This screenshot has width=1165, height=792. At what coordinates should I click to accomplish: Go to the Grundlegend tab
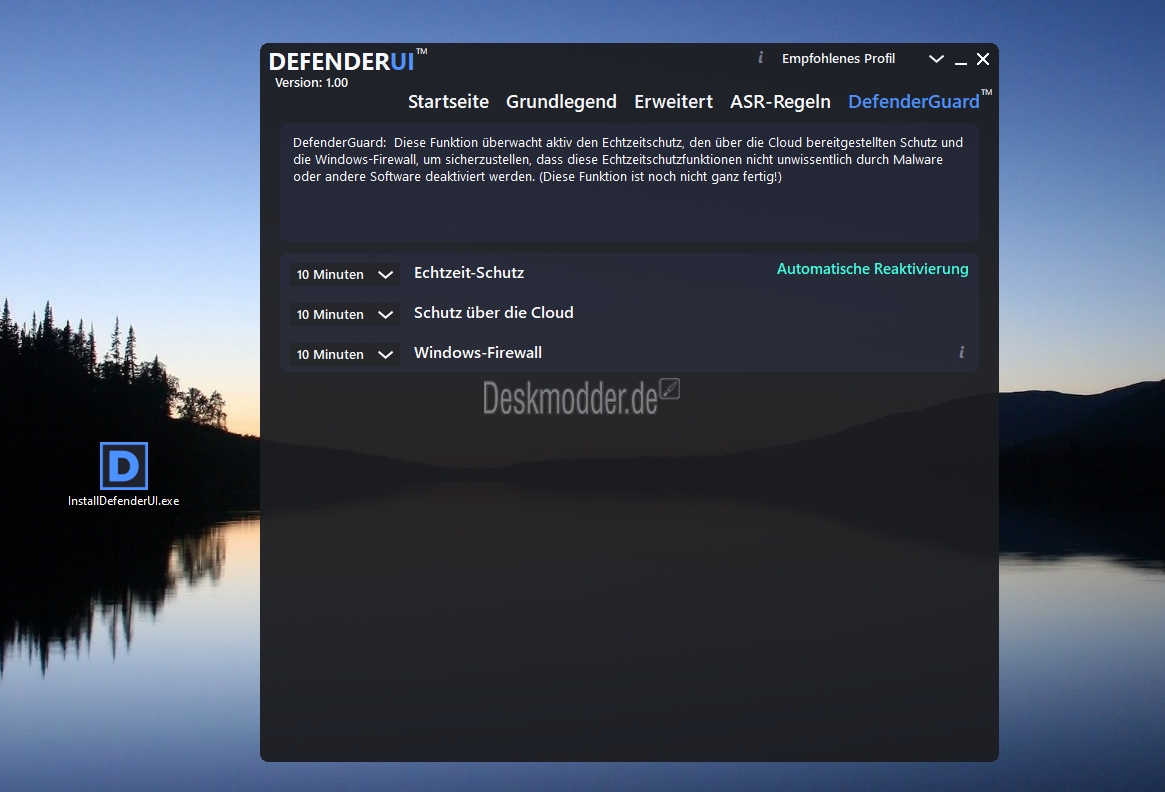pyautogui.click(x=561, y=102)
